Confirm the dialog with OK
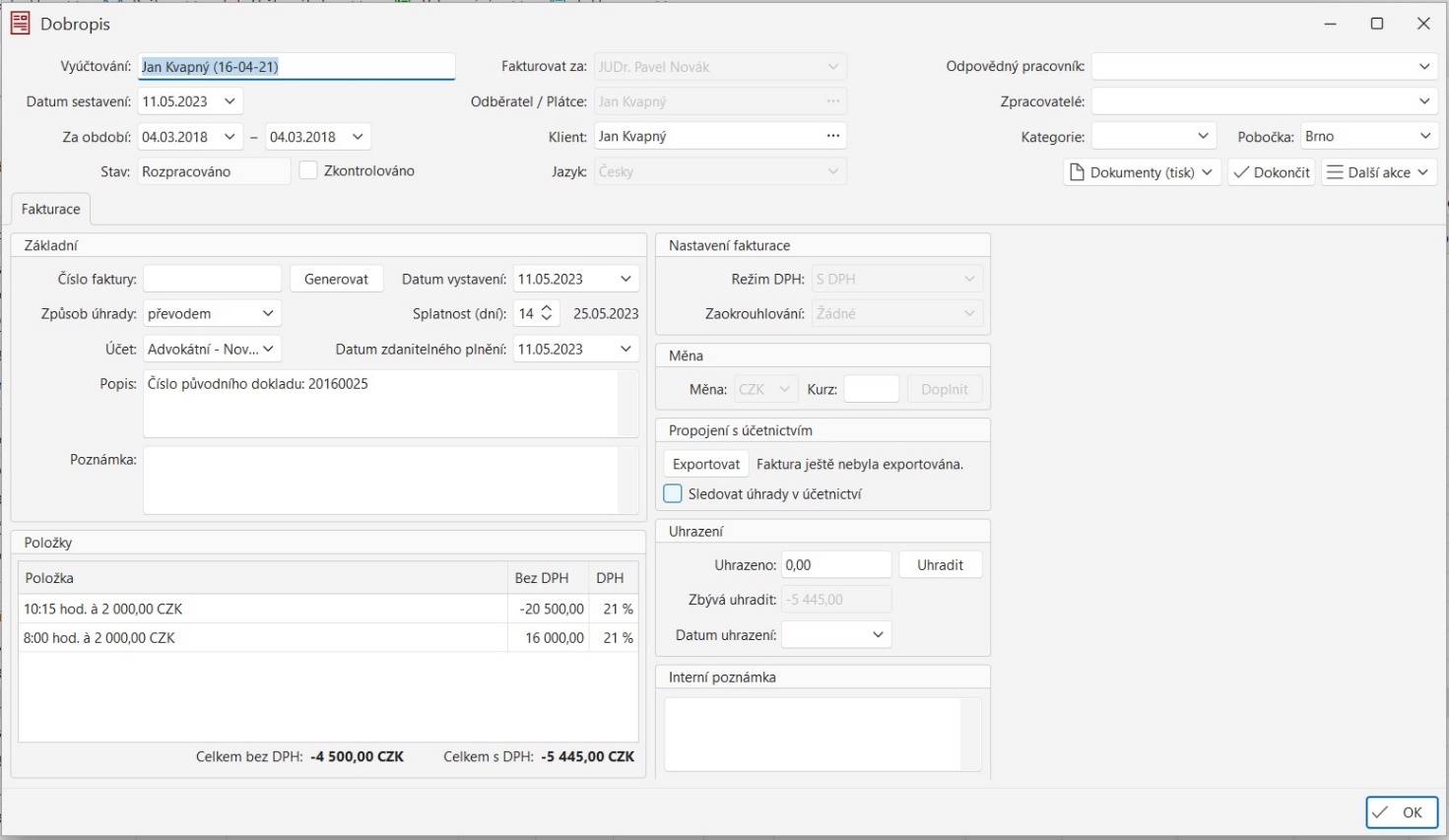The width and height of the screenshot is (1449, 840). point(1400,812)
